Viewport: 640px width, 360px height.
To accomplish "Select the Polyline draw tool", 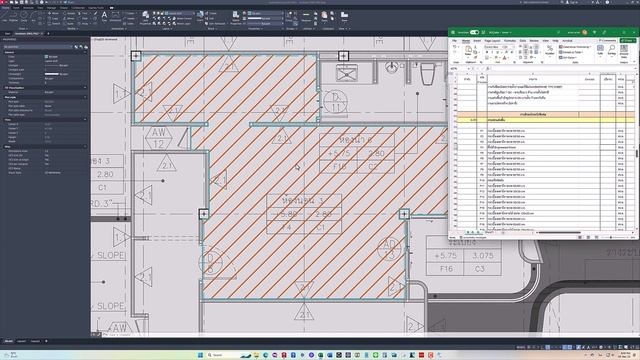I will (13, 16).
